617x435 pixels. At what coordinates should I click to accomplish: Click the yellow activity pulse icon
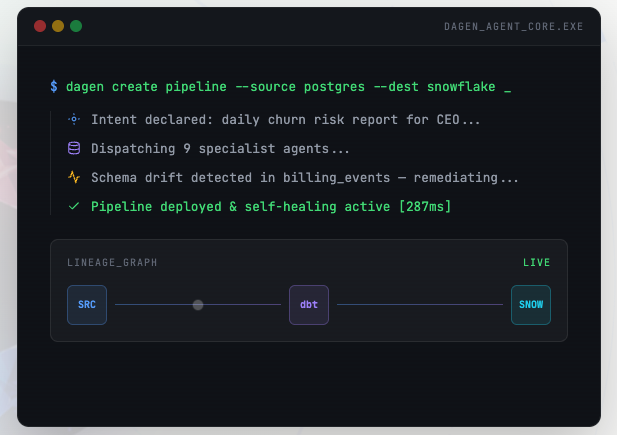(74, 177)
